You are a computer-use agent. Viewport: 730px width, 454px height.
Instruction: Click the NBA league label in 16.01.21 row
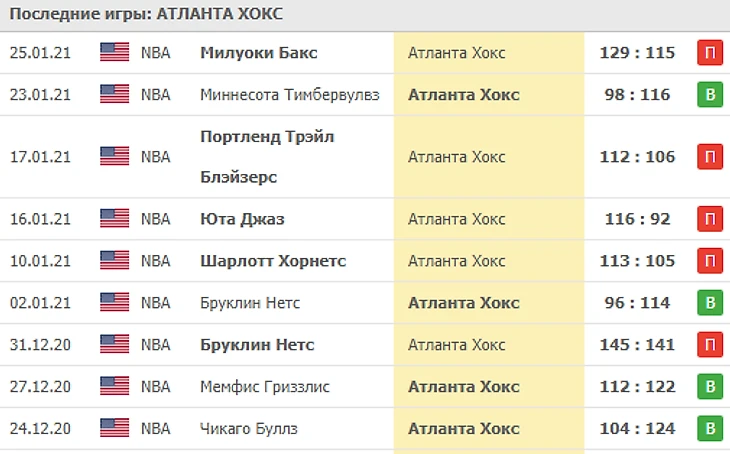click(155, 219)
